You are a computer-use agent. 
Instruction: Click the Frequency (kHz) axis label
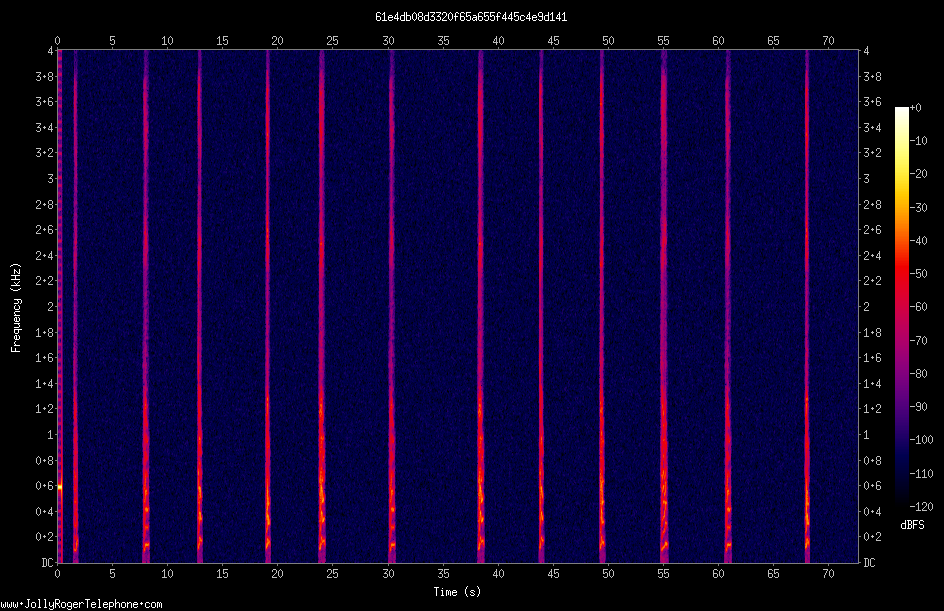point(16,307)
